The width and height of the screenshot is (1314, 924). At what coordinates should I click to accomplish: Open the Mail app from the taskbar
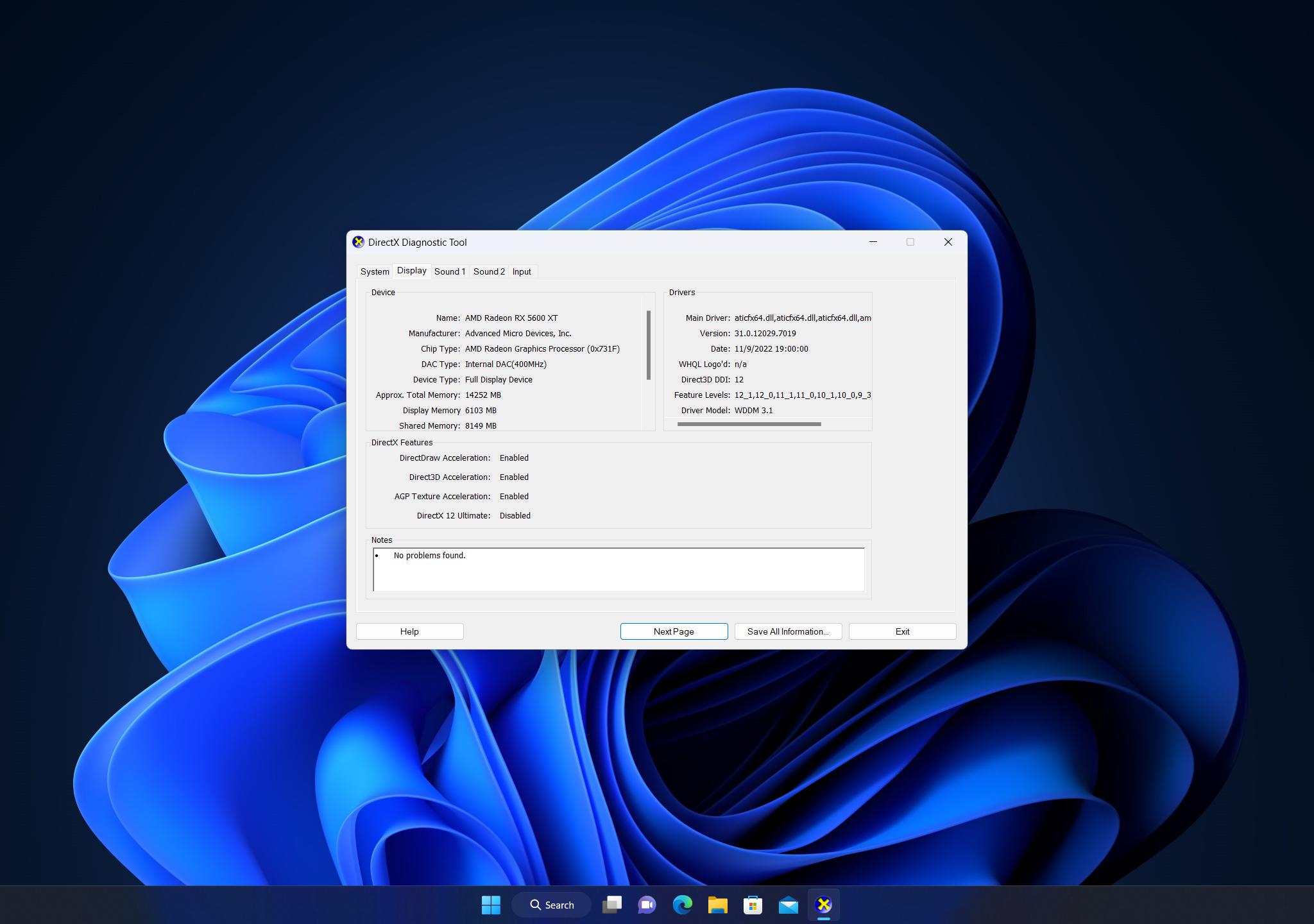[x=787, y=904]
